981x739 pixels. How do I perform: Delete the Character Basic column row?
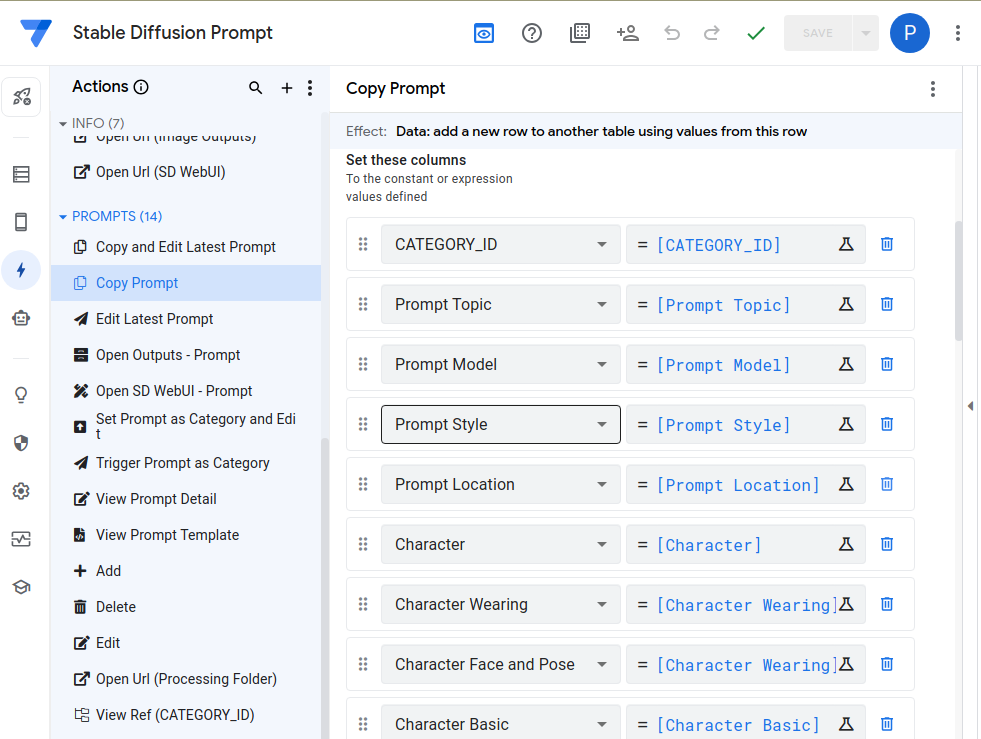887,724
